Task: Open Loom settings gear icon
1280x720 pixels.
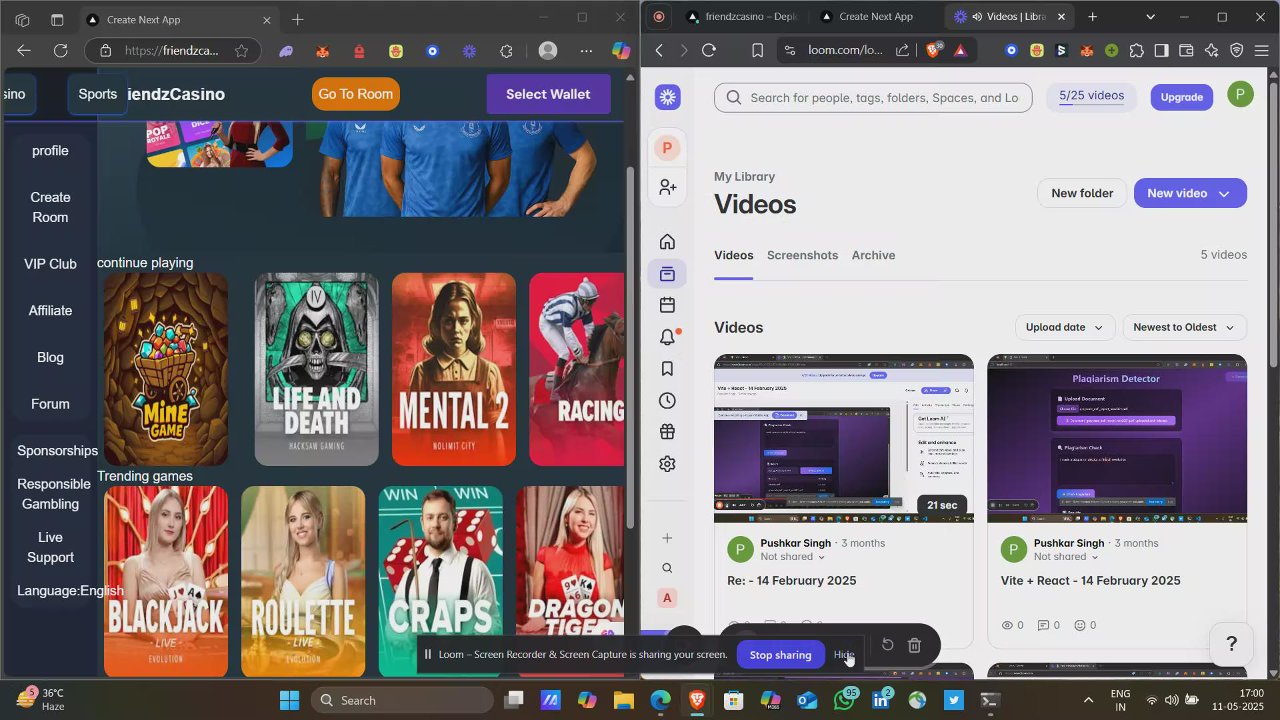Action: tap(667, 464)
